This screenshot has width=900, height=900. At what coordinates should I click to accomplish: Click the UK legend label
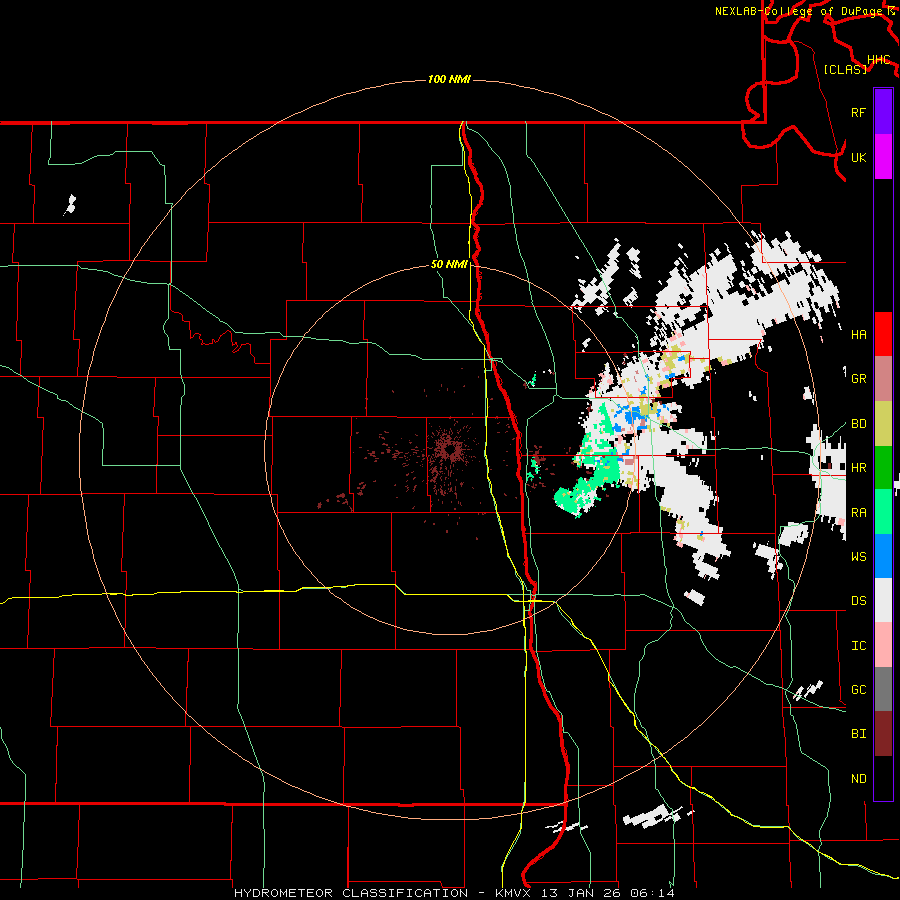(858, 157)
